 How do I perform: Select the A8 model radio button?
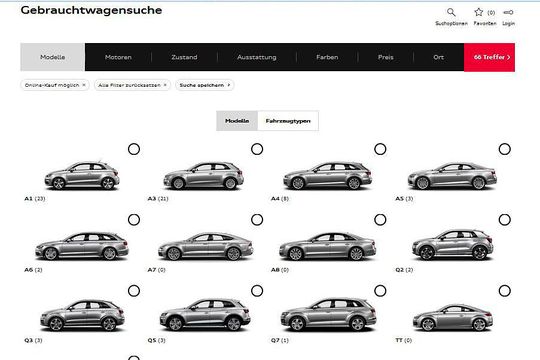tap(380, 220)
